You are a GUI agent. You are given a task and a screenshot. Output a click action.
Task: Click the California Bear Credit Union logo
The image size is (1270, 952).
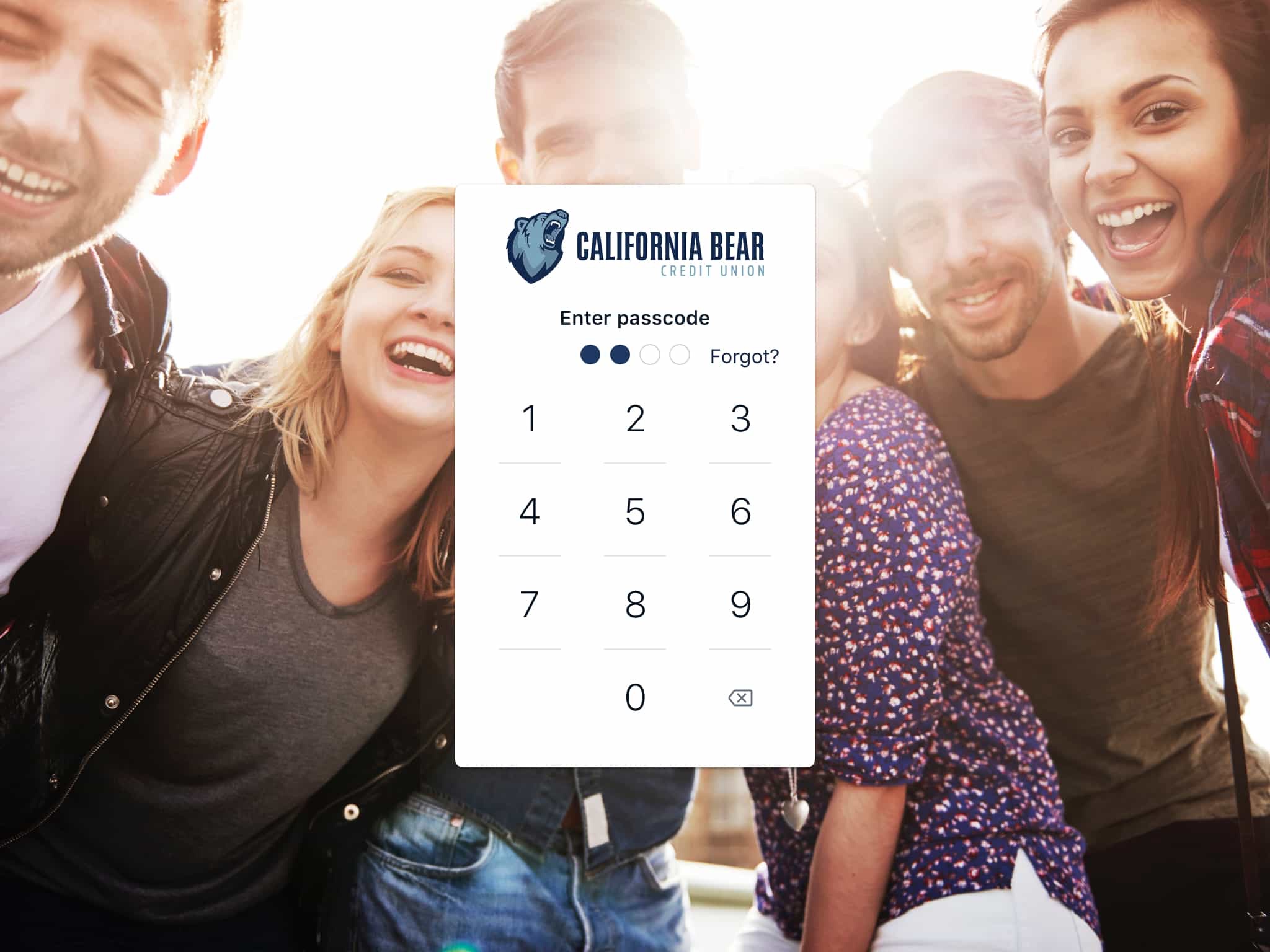(634, 255)
